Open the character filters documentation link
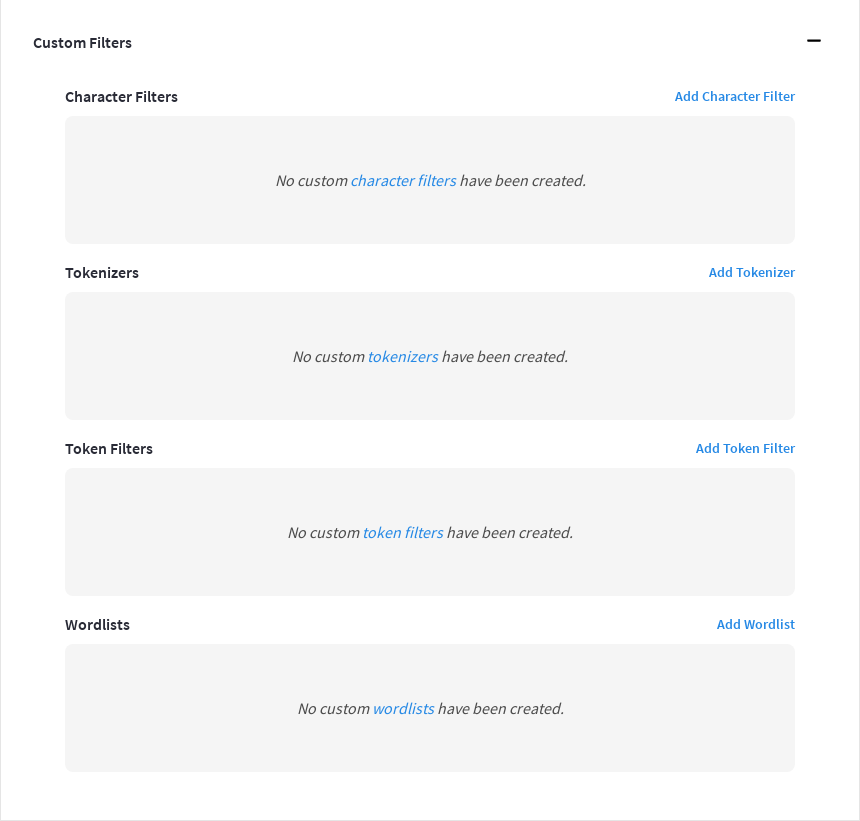Image resolution: width=860 pixels, height=821 pixels. point(403,180)
